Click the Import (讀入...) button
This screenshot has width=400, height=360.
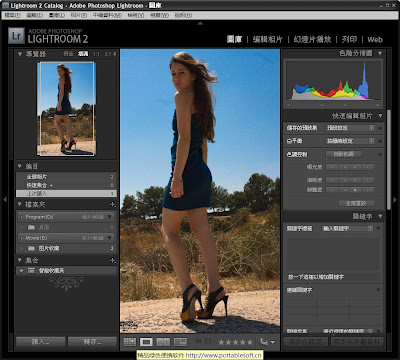click(x=41, y=342)
